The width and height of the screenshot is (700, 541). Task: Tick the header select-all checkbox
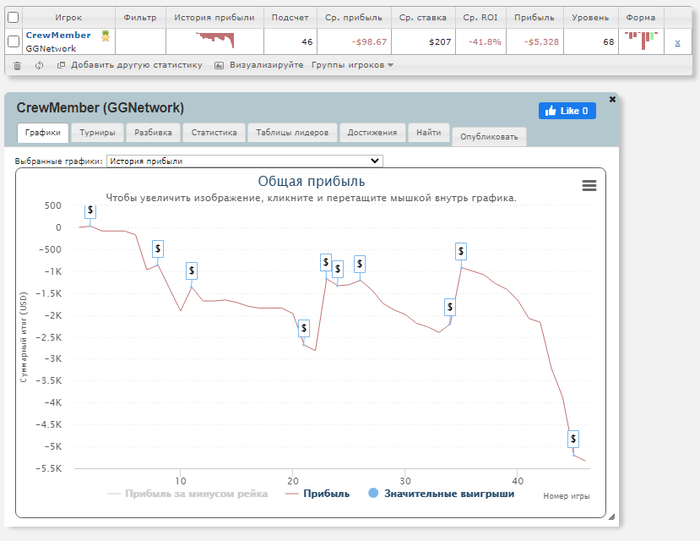click(13, 17)
